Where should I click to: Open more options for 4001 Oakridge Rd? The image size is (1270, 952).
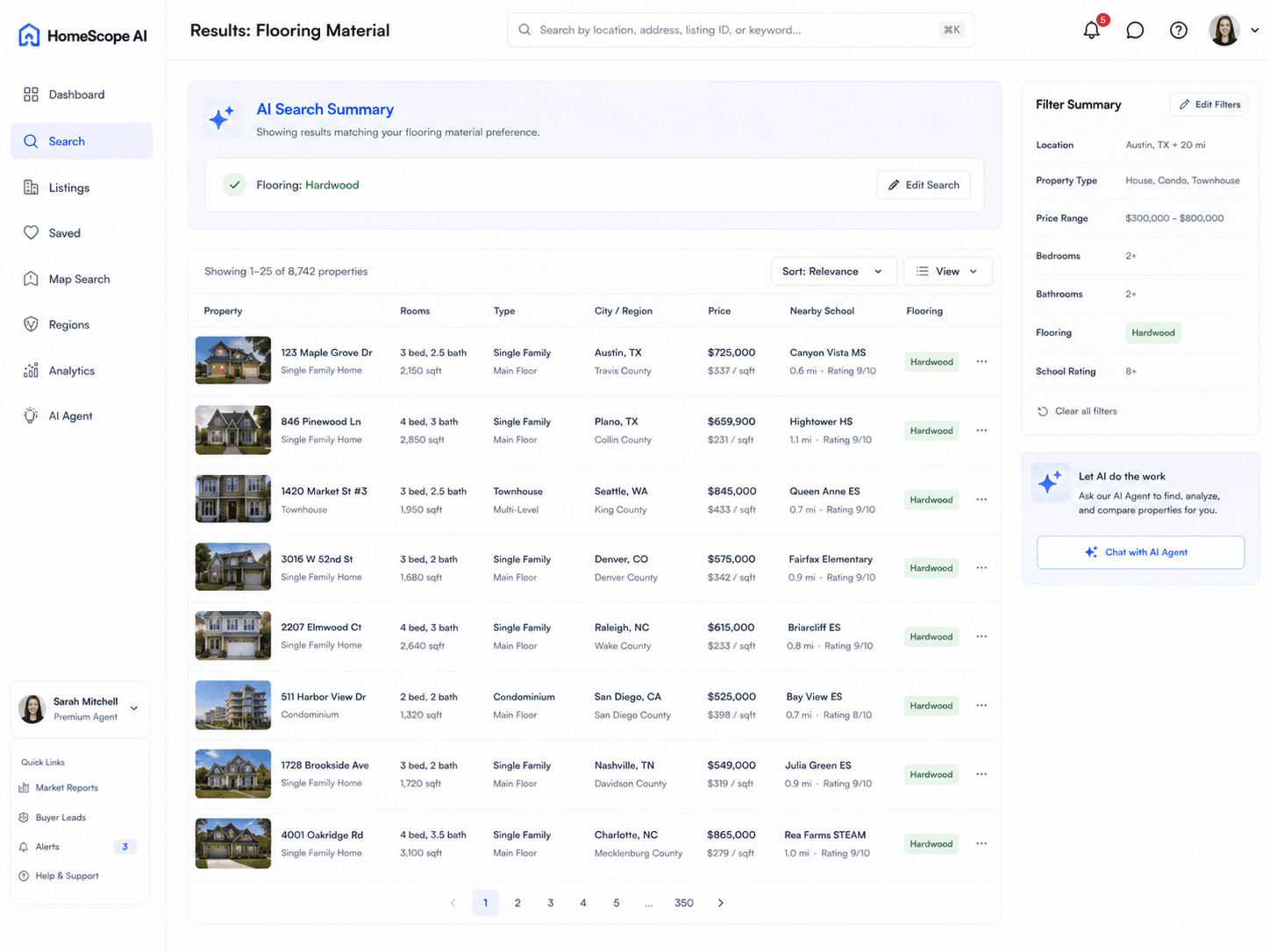click(981, 843)
